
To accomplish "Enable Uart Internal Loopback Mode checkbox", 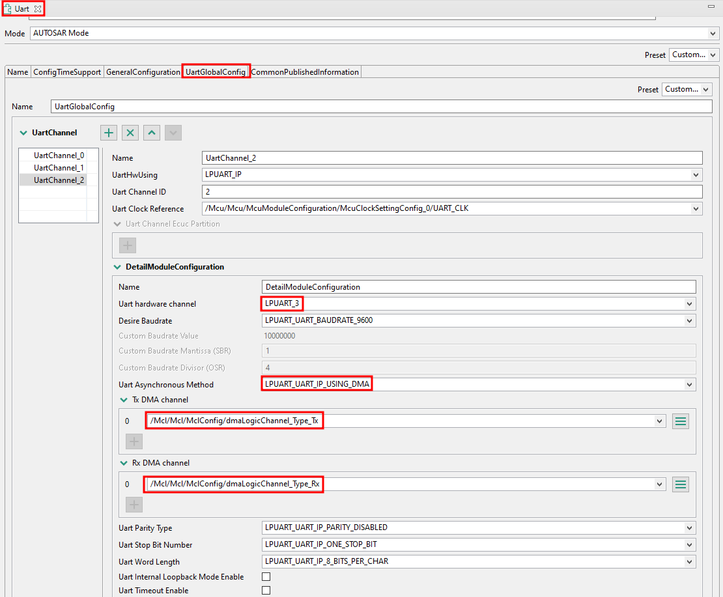I will click(x=266, y=576).
